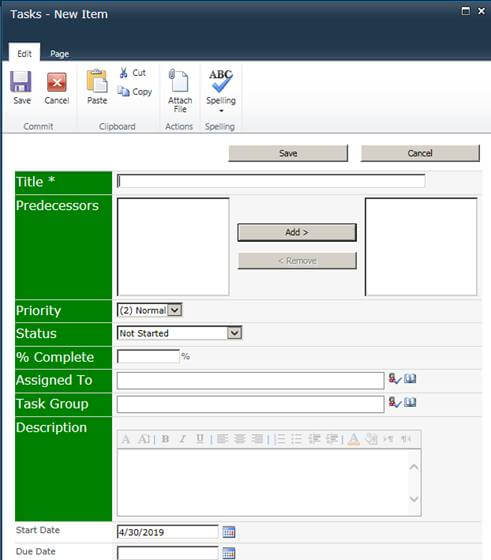Screen dimensions: 491x560
Task: Toggle Bold in Description toolbar
Action: click(165, 439)
